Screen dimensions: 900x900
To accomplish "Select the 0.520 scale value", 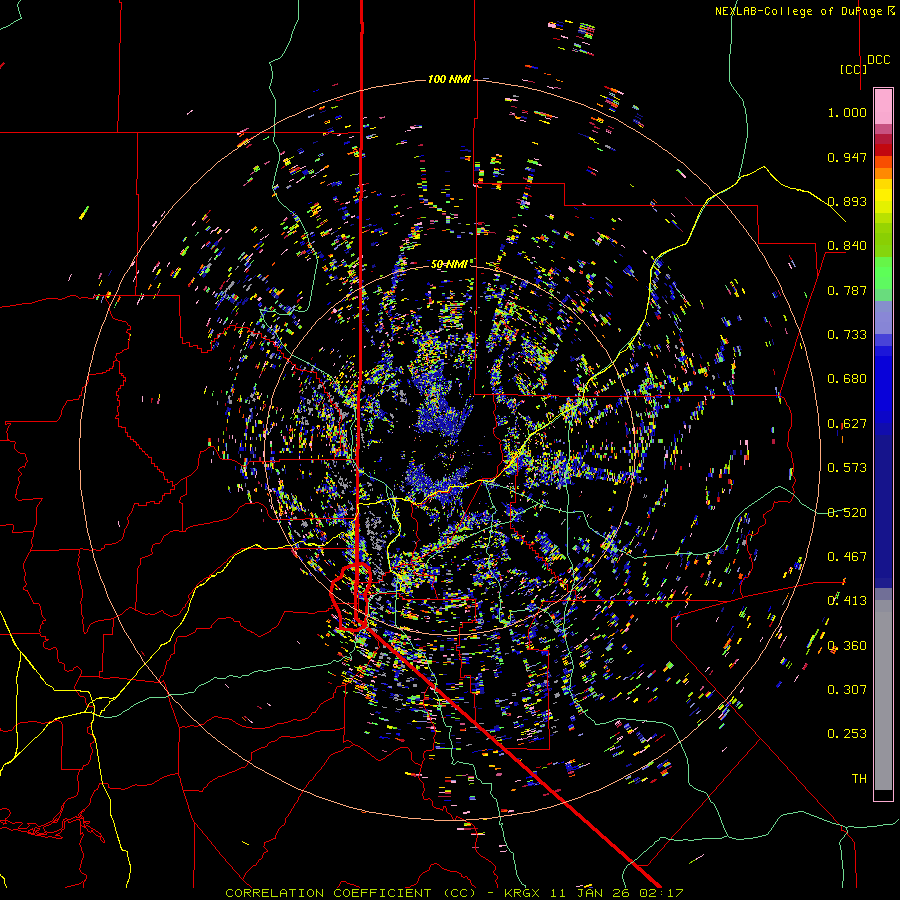I will click(x=847, y=513).
